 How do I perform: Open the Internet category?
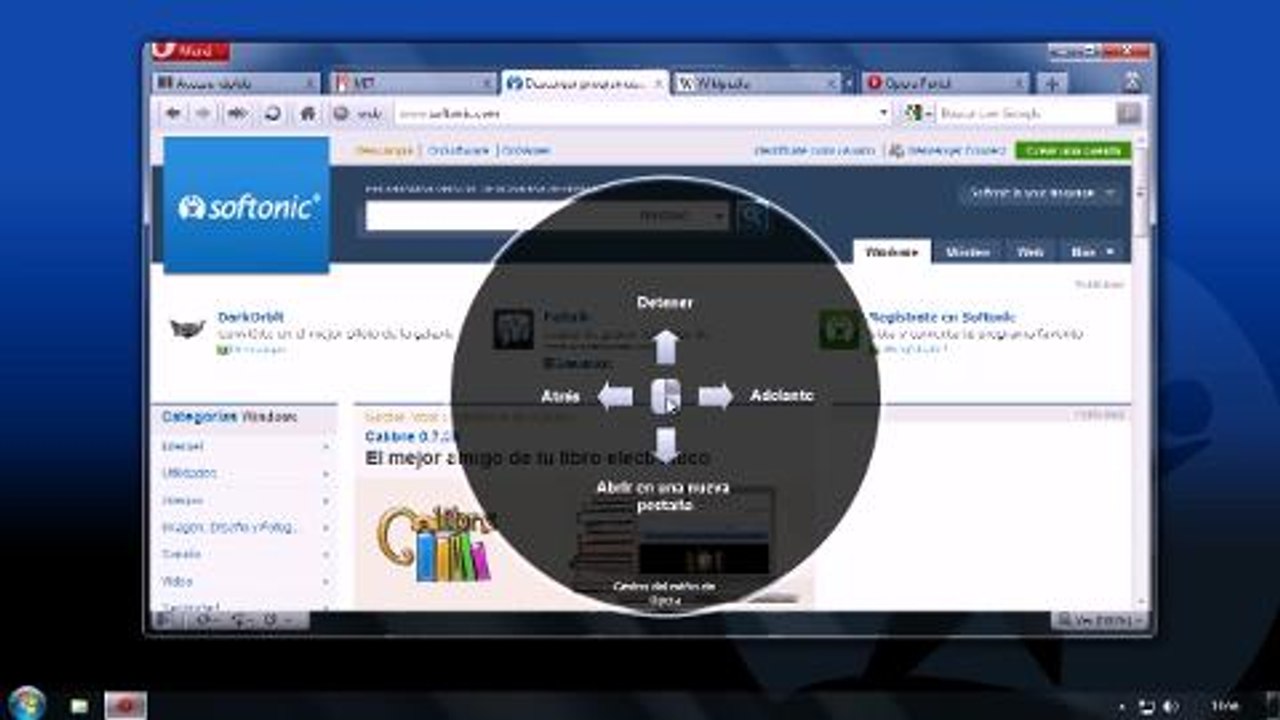coord(182,446)
